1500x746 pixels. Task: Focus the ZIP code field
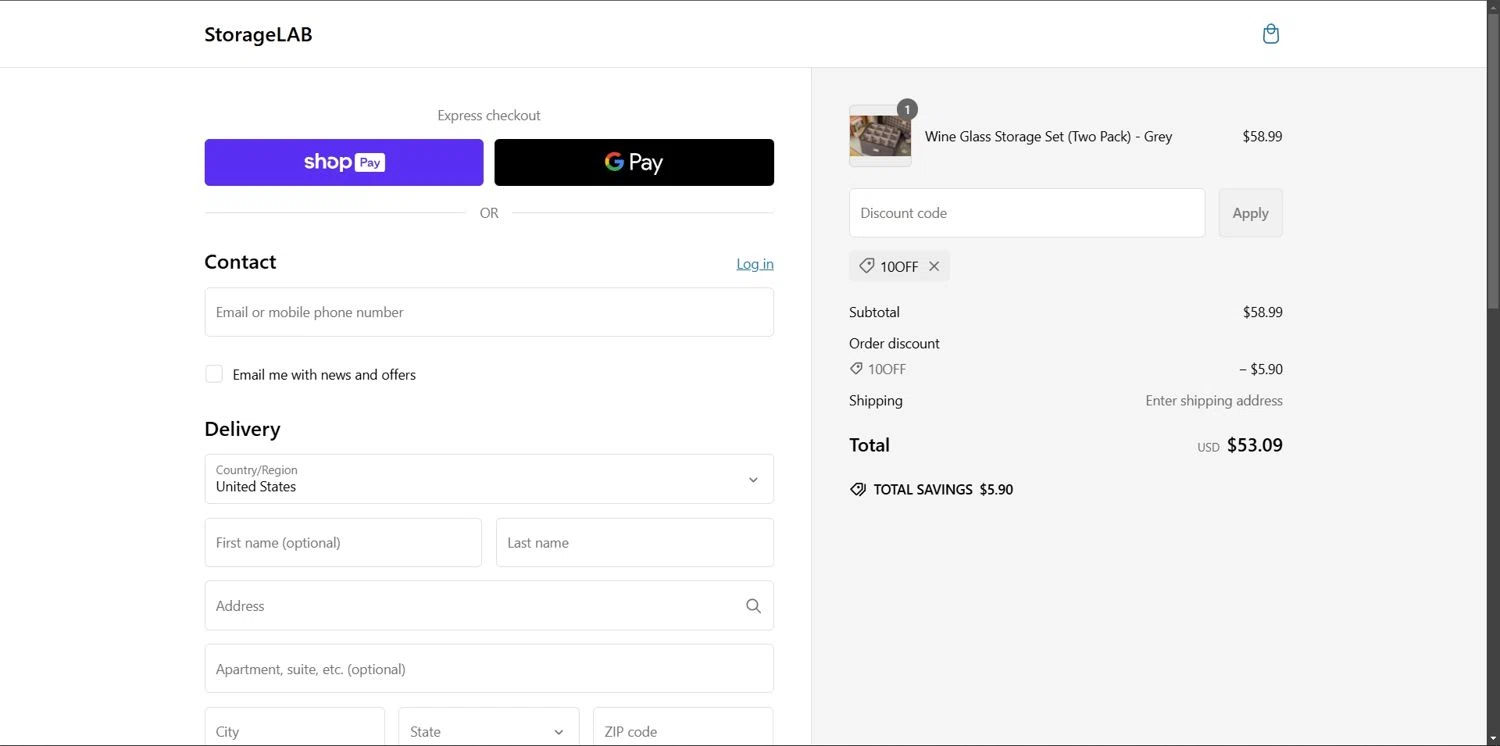tap(683, 731)
